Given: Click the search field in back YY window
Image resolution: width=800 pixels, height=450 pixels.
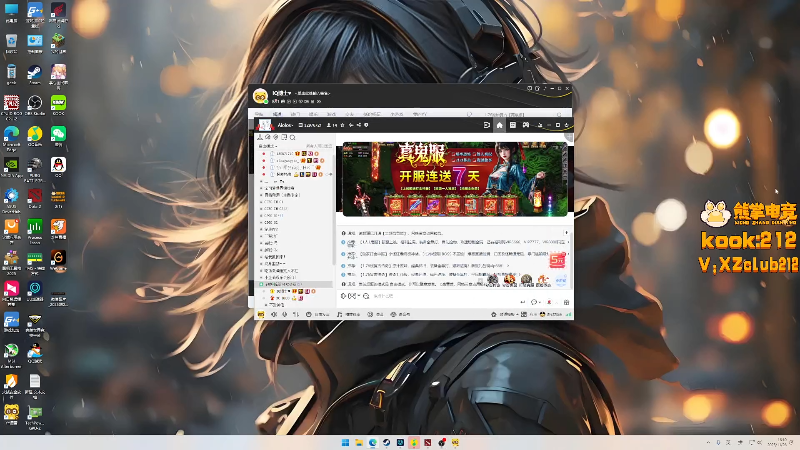Looking at the screenshot, I should click(x=520, y=114).
